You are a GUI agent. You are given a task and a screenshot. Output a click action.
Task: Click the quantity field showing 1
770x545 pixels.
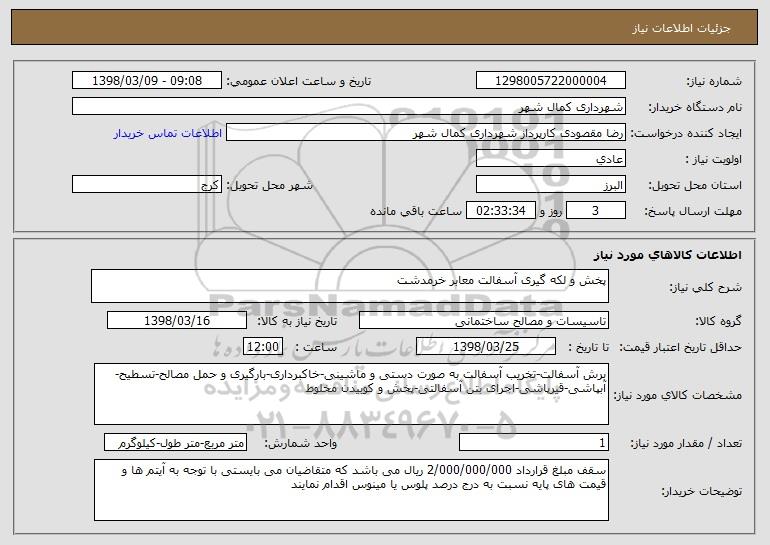point(534,442)
